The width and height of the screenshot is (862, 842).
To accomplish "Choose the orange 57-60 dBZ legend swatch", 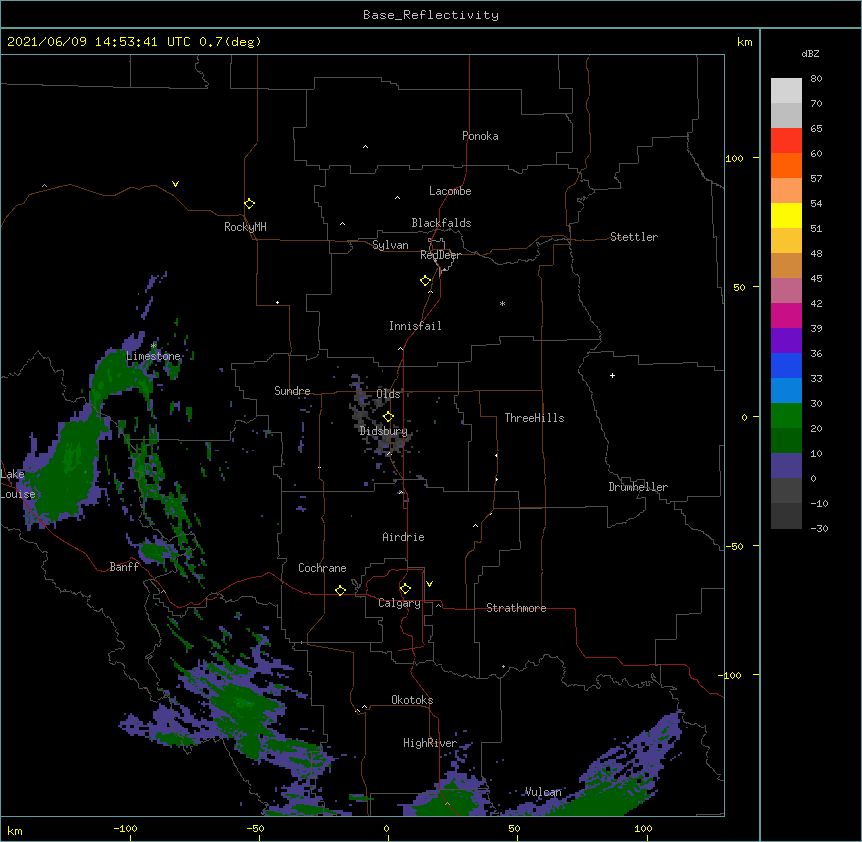I will (786, 165).
